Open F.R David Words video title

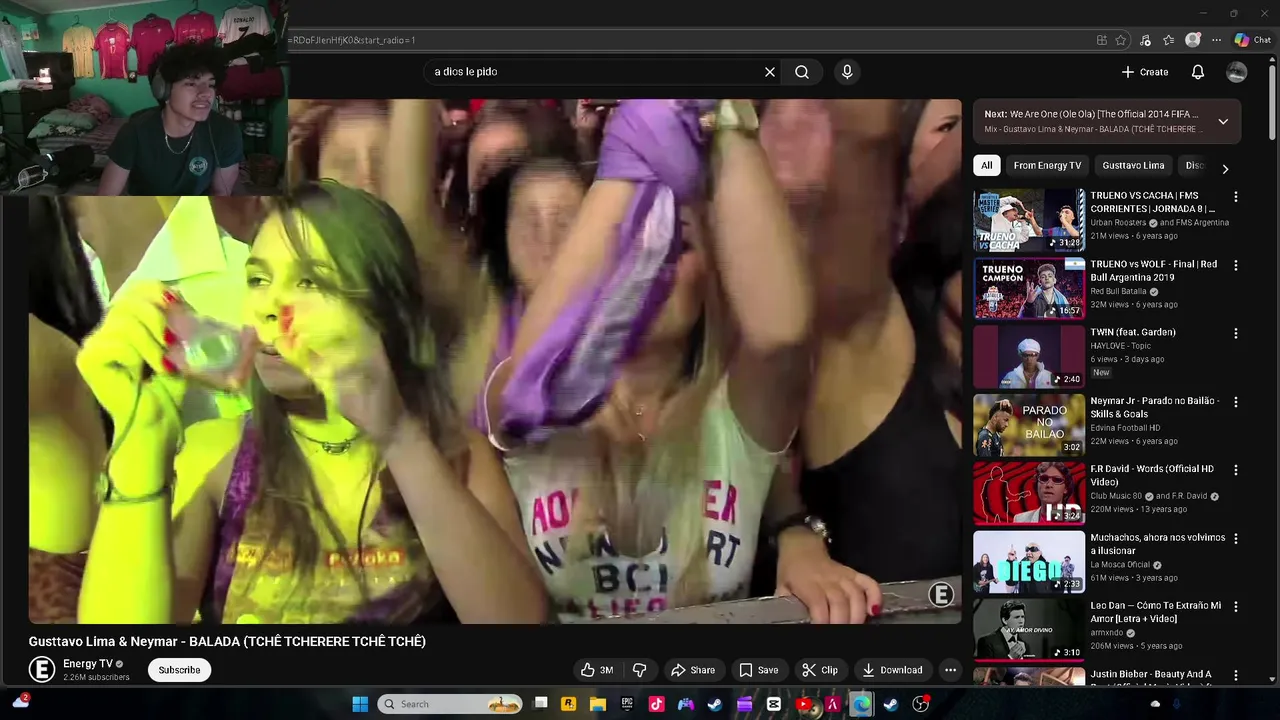coord(1152,475)
